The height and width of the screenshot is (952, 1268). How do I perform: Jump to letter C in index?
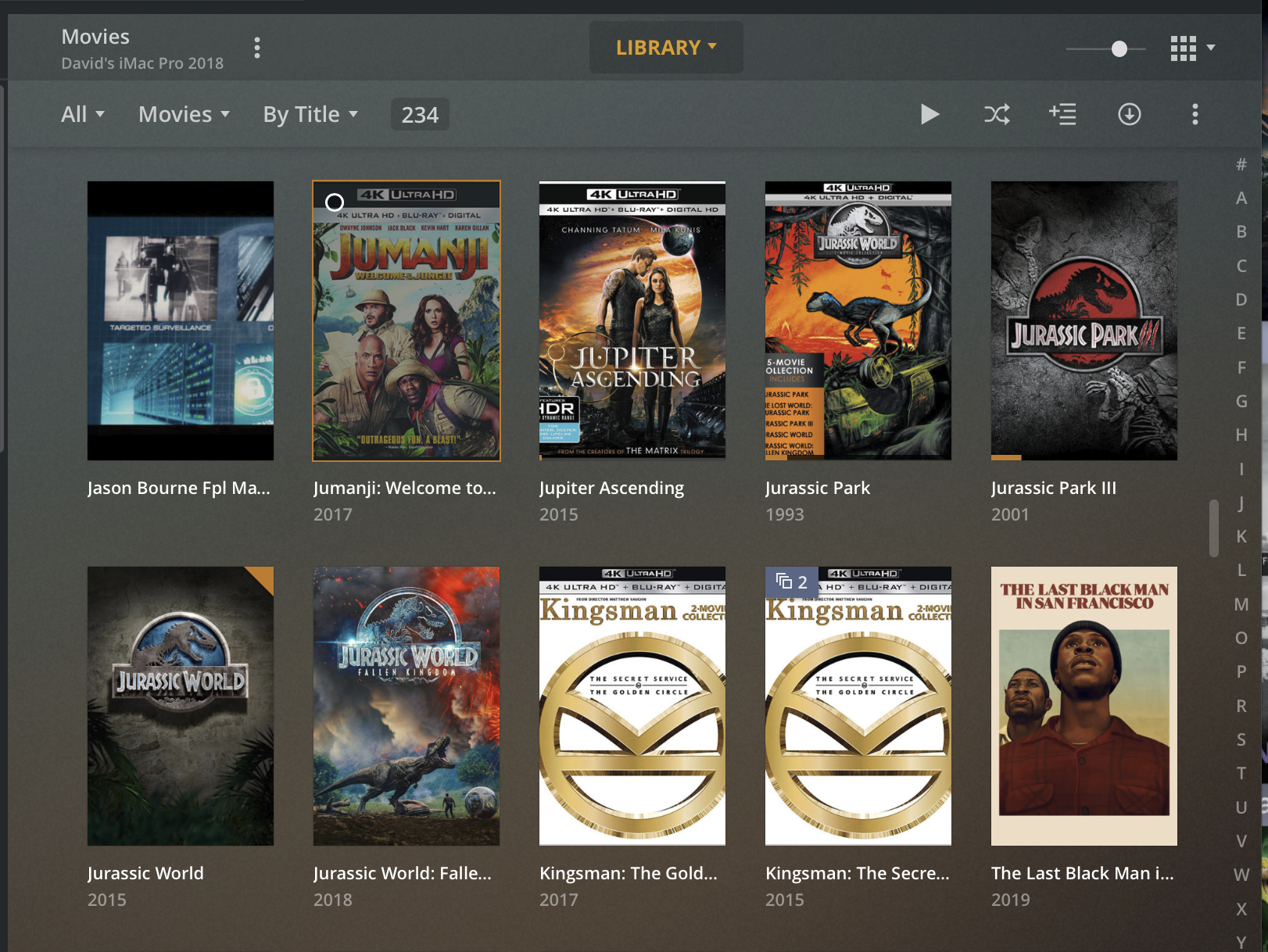1241,266
